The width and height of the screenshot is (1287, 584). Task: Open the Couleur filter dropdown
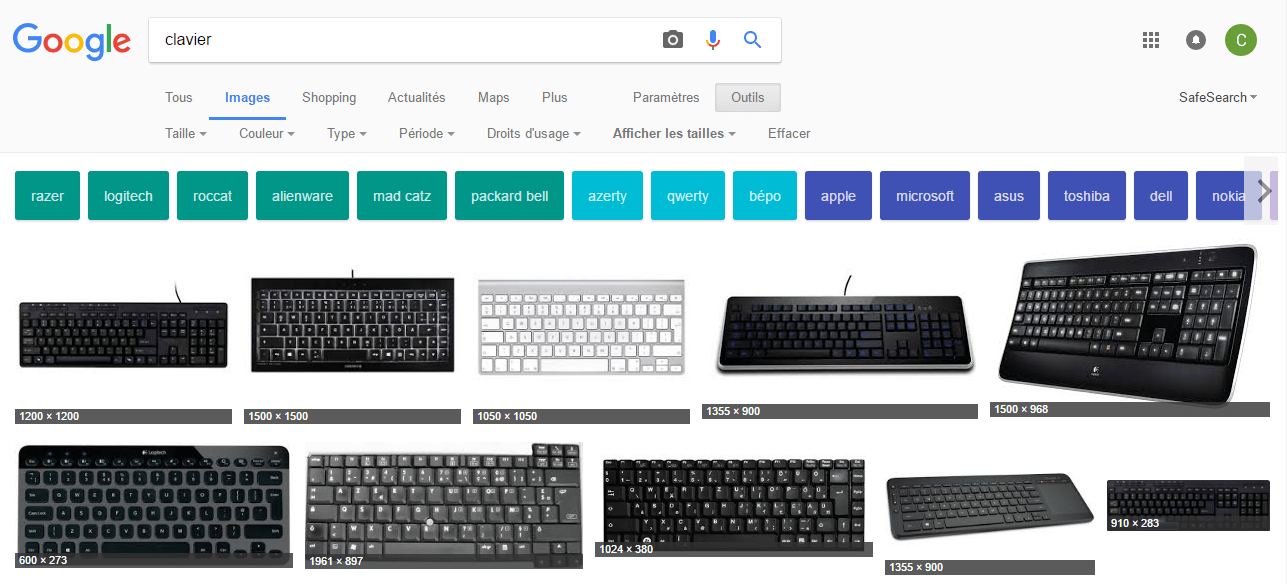267,134
